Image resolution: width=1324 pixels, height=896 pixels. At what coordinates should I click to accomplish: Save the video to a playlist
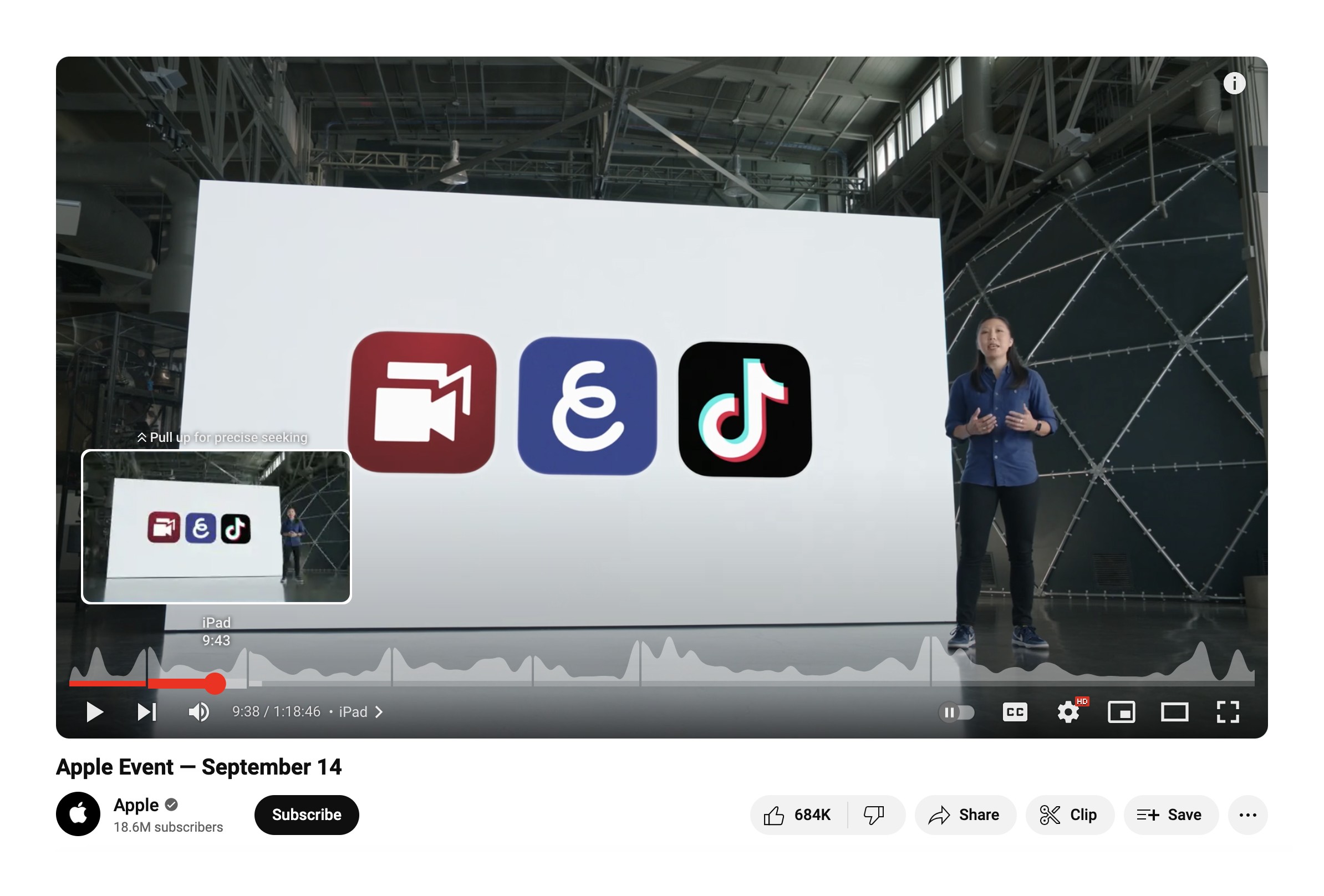1170,815
